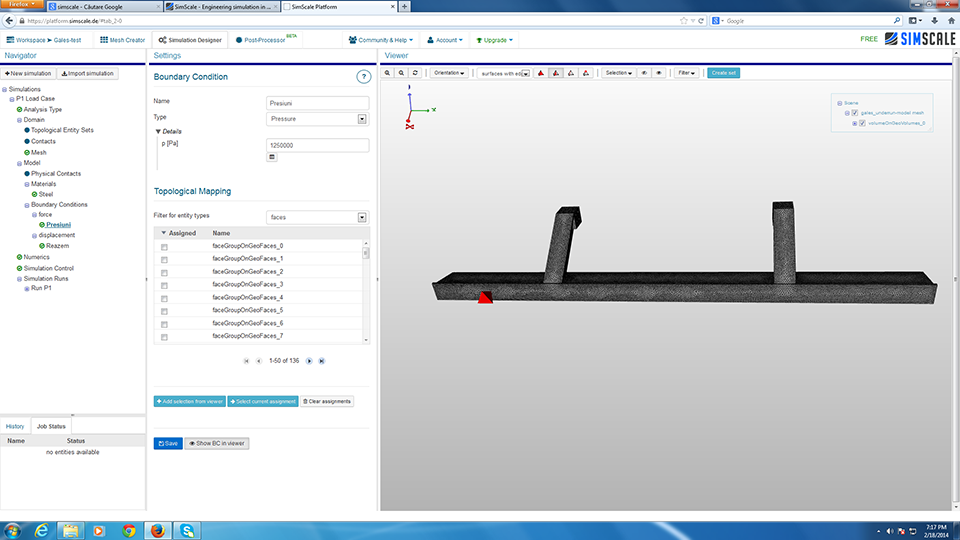Check the faceGroupOnGeoFaces_4 checkbox
Image resolution: width=960 pixels, height=540 pixels.
[164, 299]
